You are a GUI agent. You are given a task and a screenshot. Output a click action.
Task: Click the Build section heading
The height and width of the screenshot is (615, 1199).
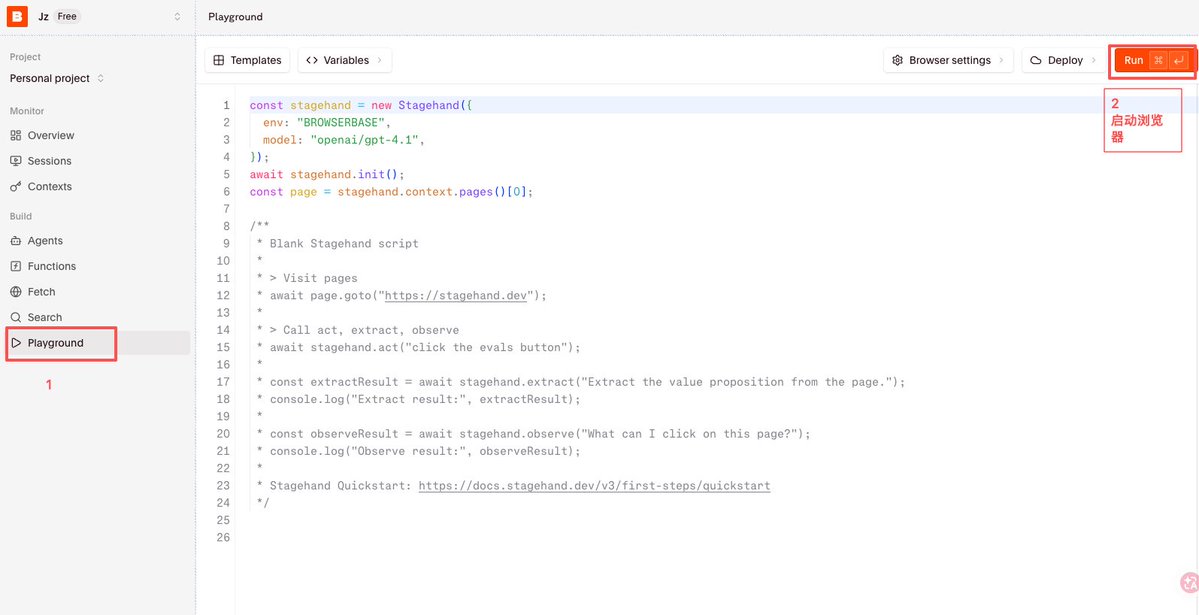21,216
